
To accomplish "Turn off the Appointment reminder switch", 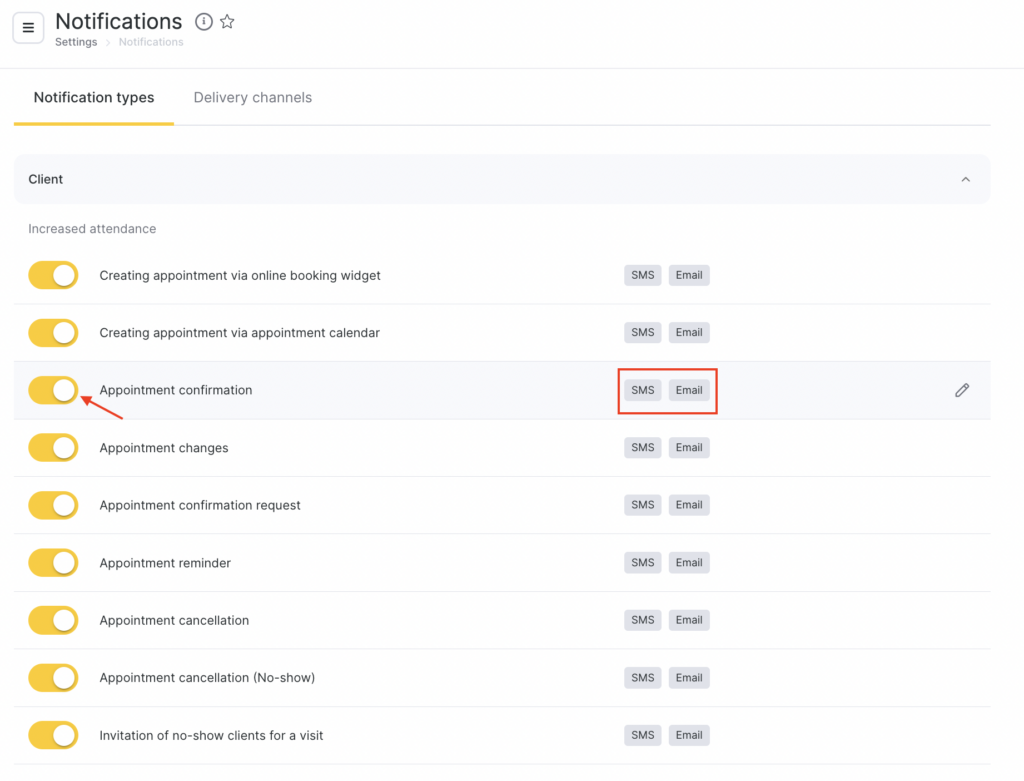I will pyautogui.click(x=53, y=563).
